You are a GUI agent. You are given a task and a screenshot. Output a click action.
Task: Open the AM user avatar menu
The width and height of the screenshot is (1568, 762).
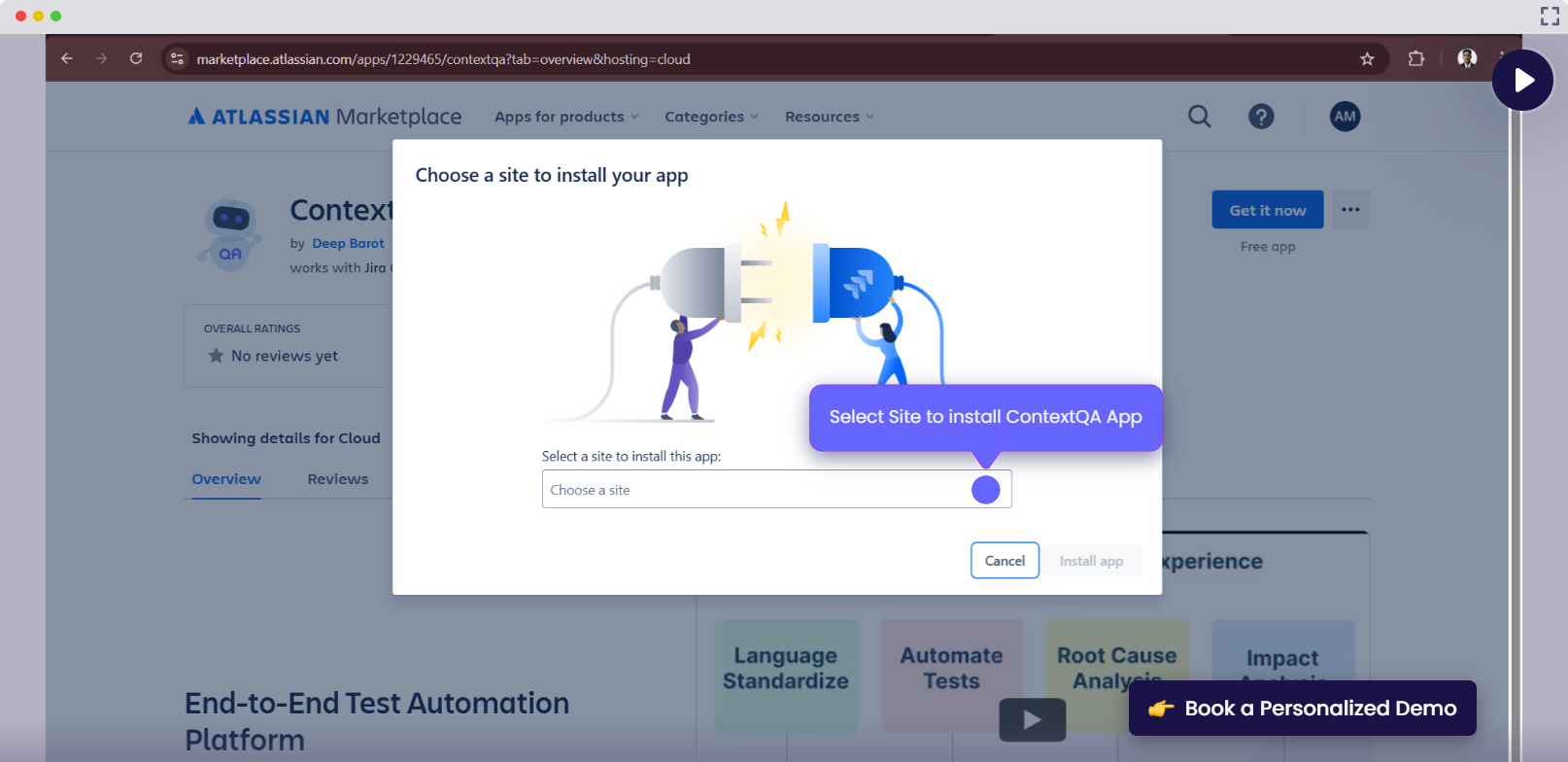coord(1345,117)
